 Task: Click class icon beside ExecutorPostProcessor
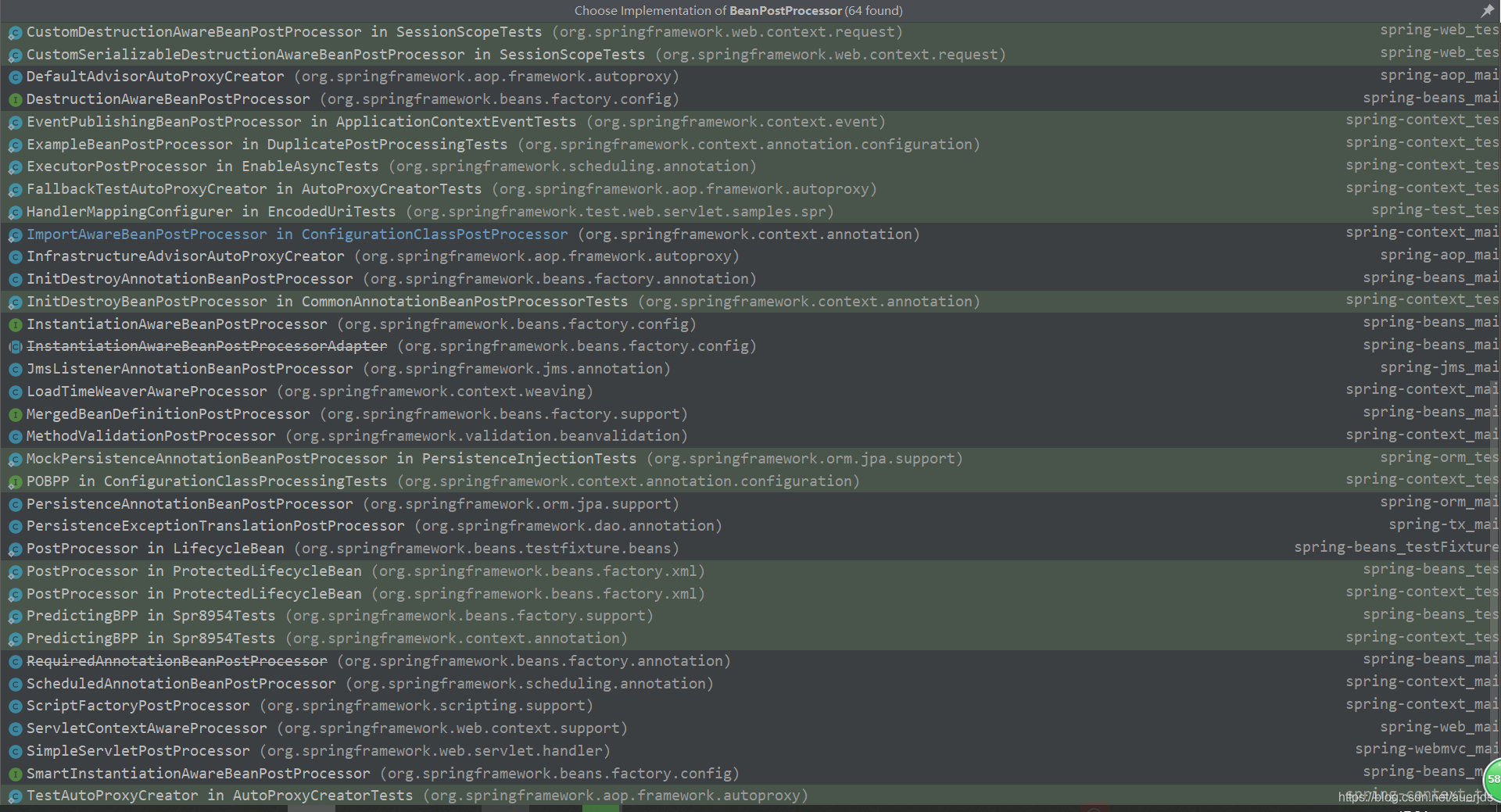click(x=15, y=167)
